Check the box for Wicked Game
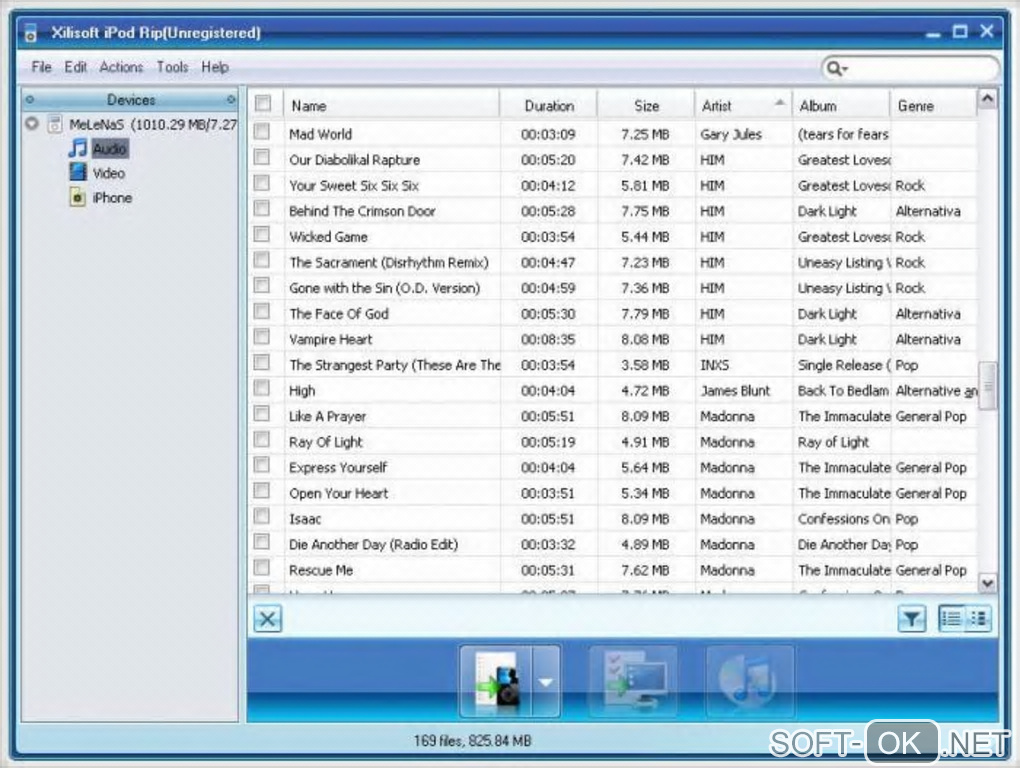Screen dimensions: 1020x768 tap(262, 234)
